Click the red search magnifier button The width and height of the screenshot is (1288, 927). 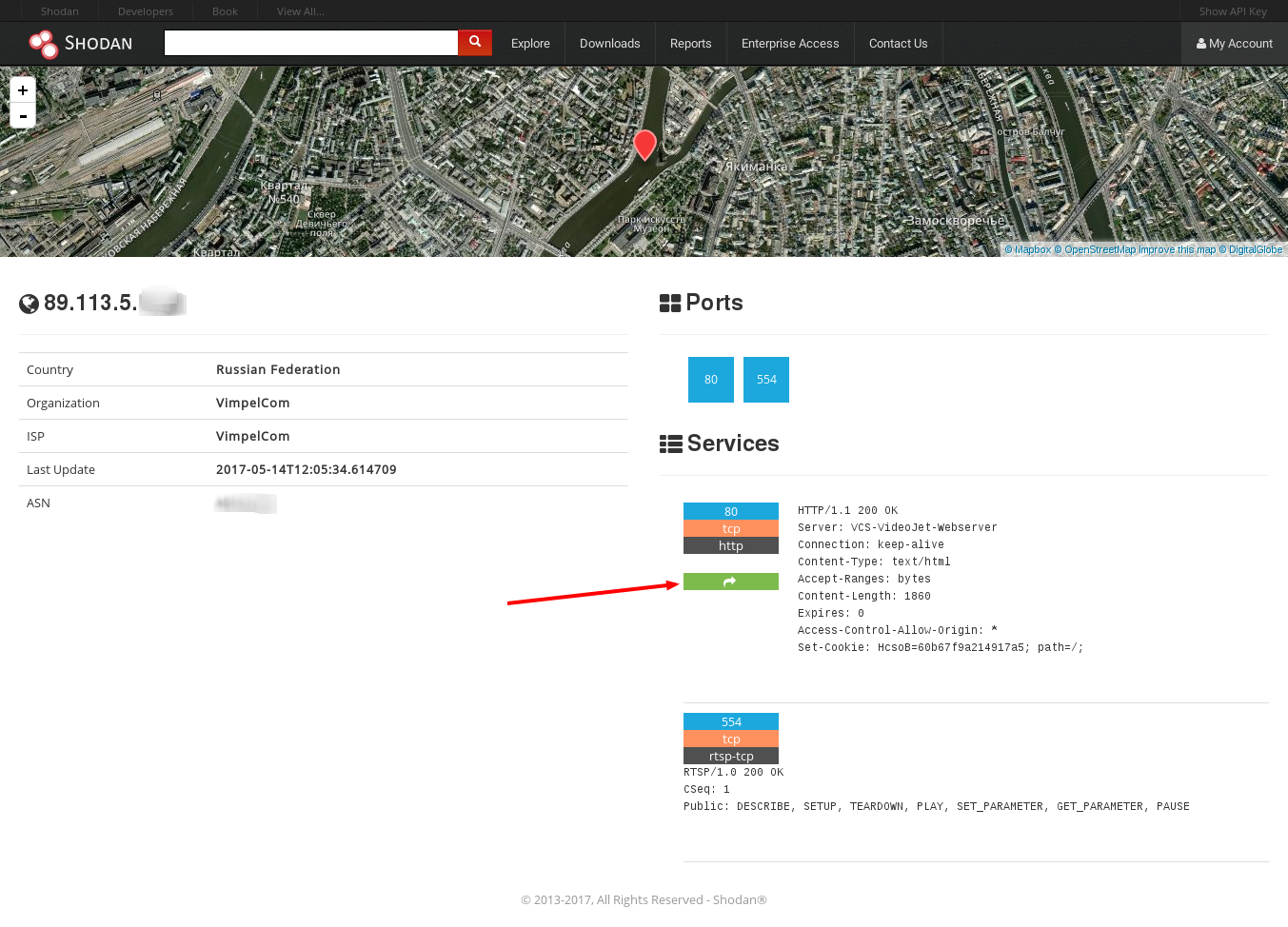(475, 43)
